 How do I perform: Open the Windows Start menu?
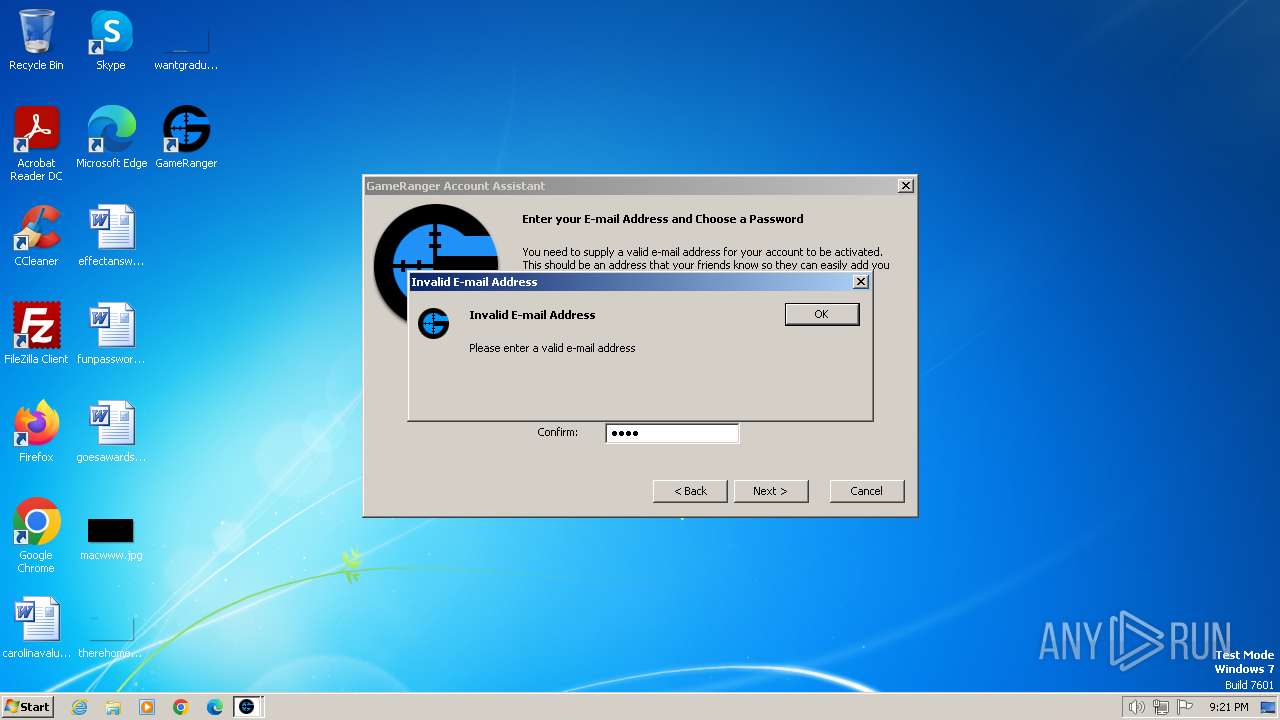pos(27,706)
